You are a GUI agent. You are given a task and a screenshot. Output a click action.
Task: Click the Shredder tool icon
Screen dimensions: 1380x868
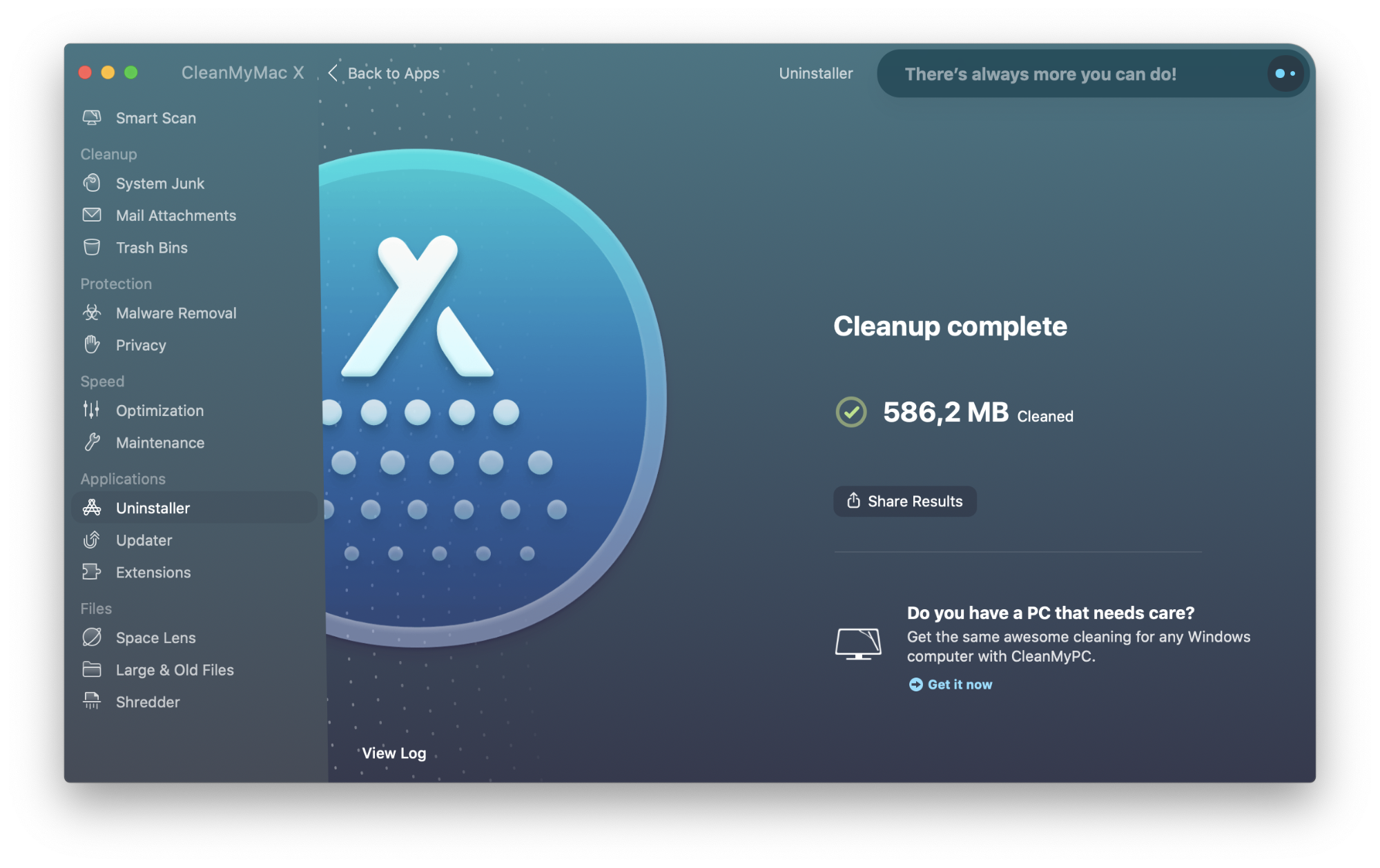[x=92, y=701]
